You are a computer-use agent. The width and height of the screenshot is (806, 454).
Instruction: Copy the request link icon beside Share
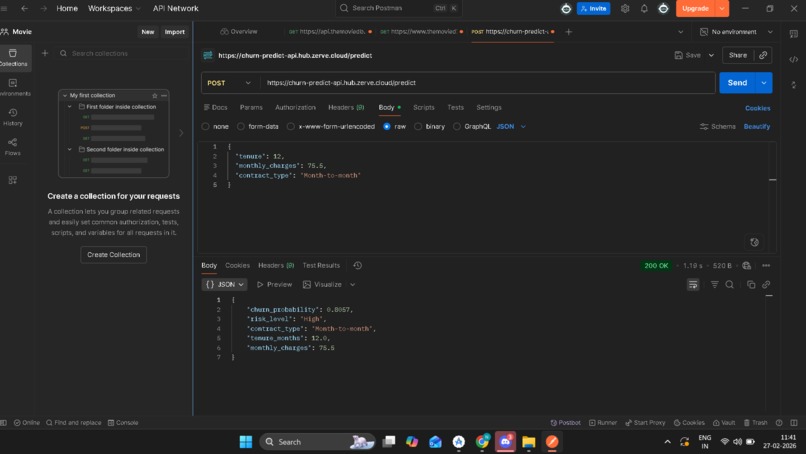[x=763, y=55]
